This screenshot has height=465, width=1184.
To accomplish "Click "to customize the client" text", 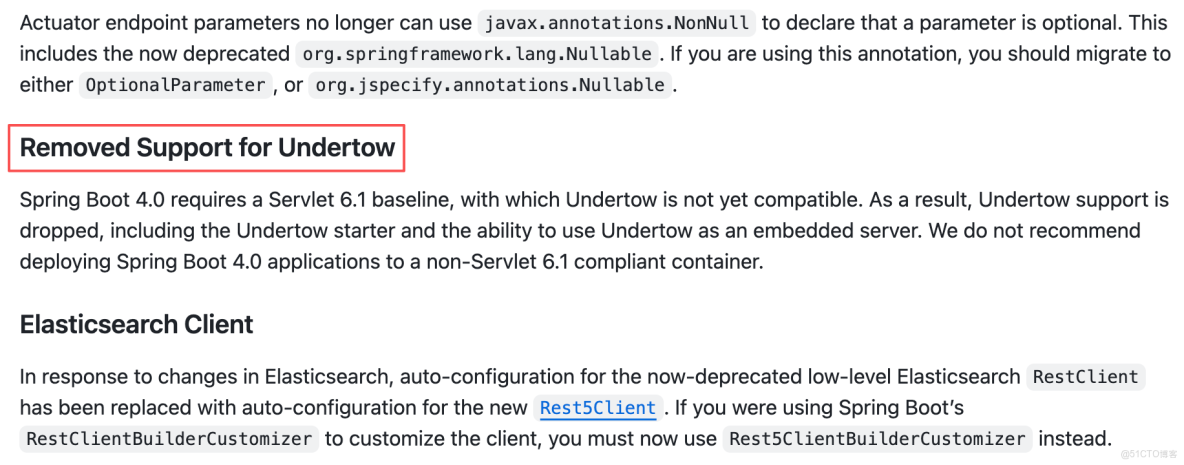I will pyautogui.click(x=431, y=439).
